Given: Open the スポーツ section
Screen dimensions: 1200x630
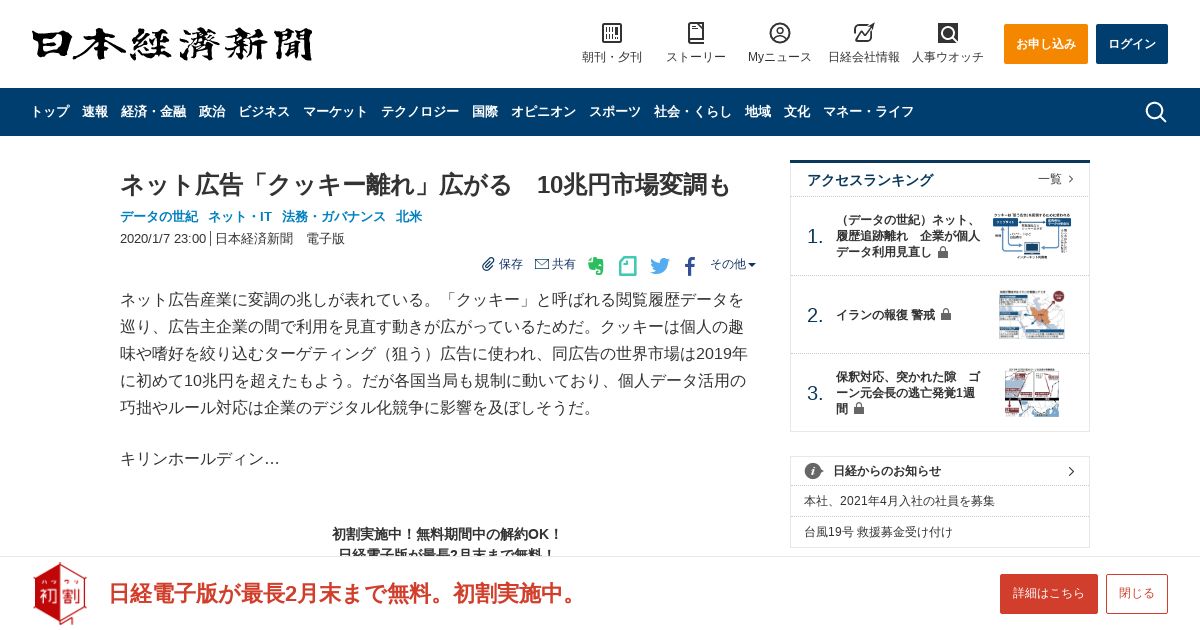Looking at the screenshot, I should point(615,112).
